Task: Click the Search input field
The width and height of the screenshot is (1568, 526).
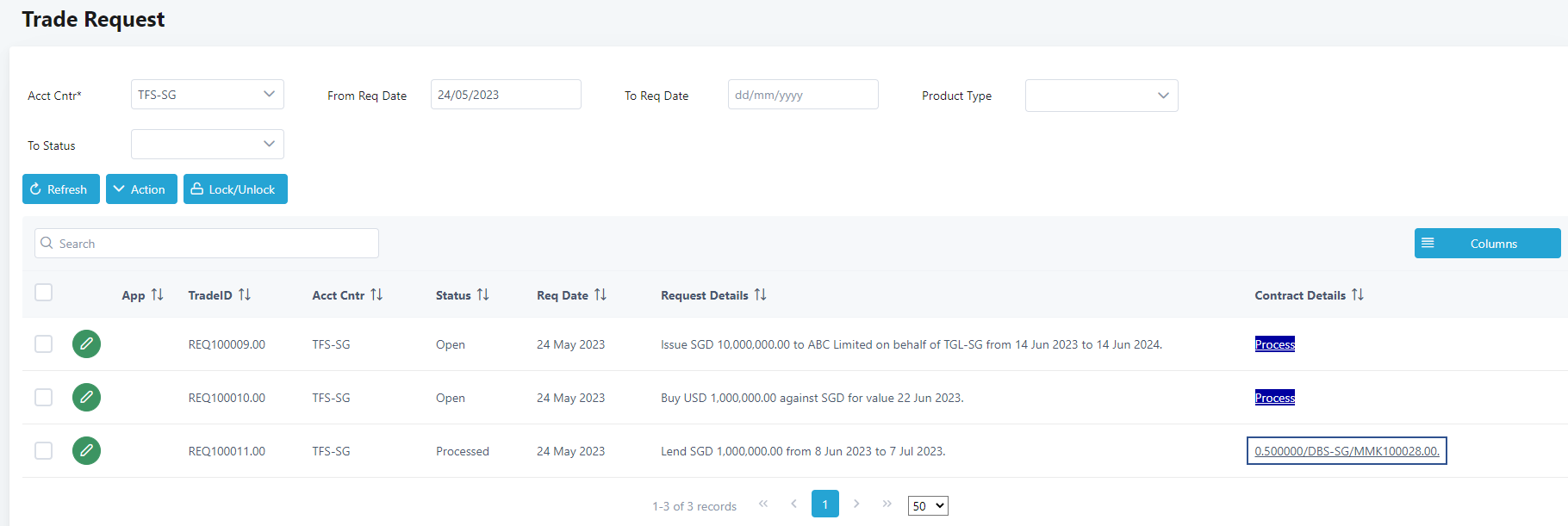Action: coord(207,244)
